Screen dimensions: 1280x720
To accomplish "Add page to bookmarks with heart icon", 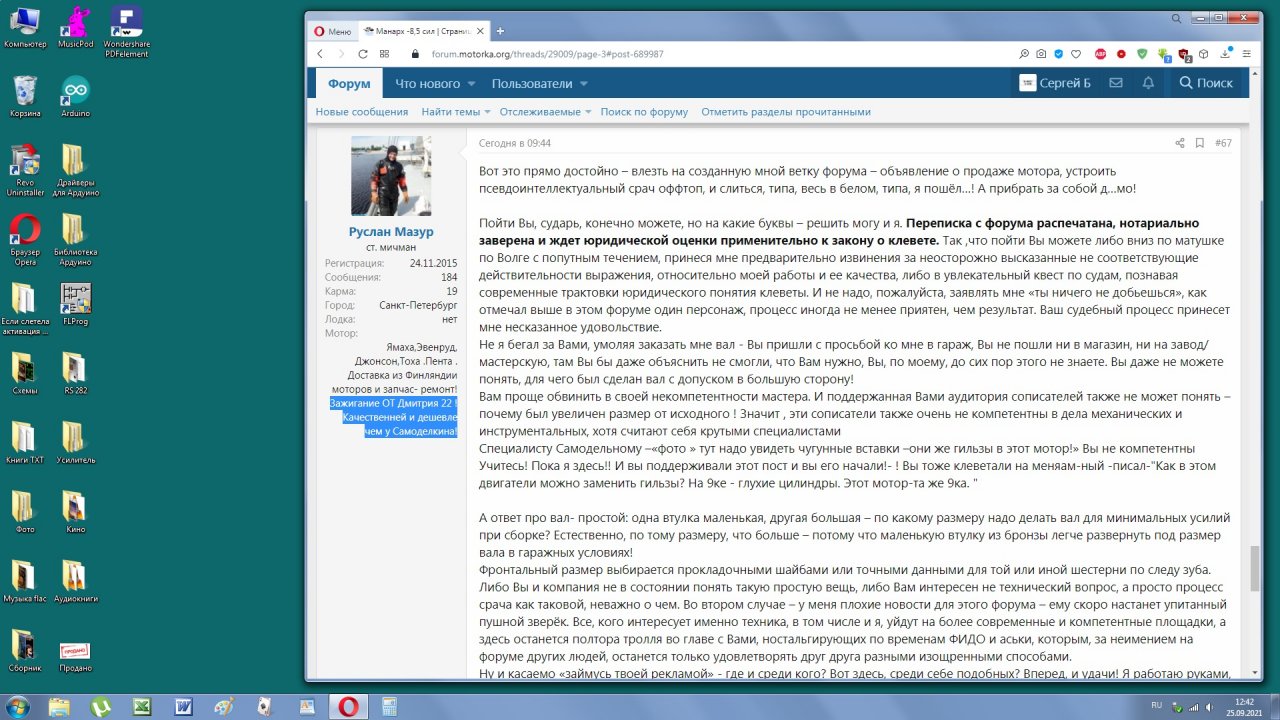I will coord(1076,54).
